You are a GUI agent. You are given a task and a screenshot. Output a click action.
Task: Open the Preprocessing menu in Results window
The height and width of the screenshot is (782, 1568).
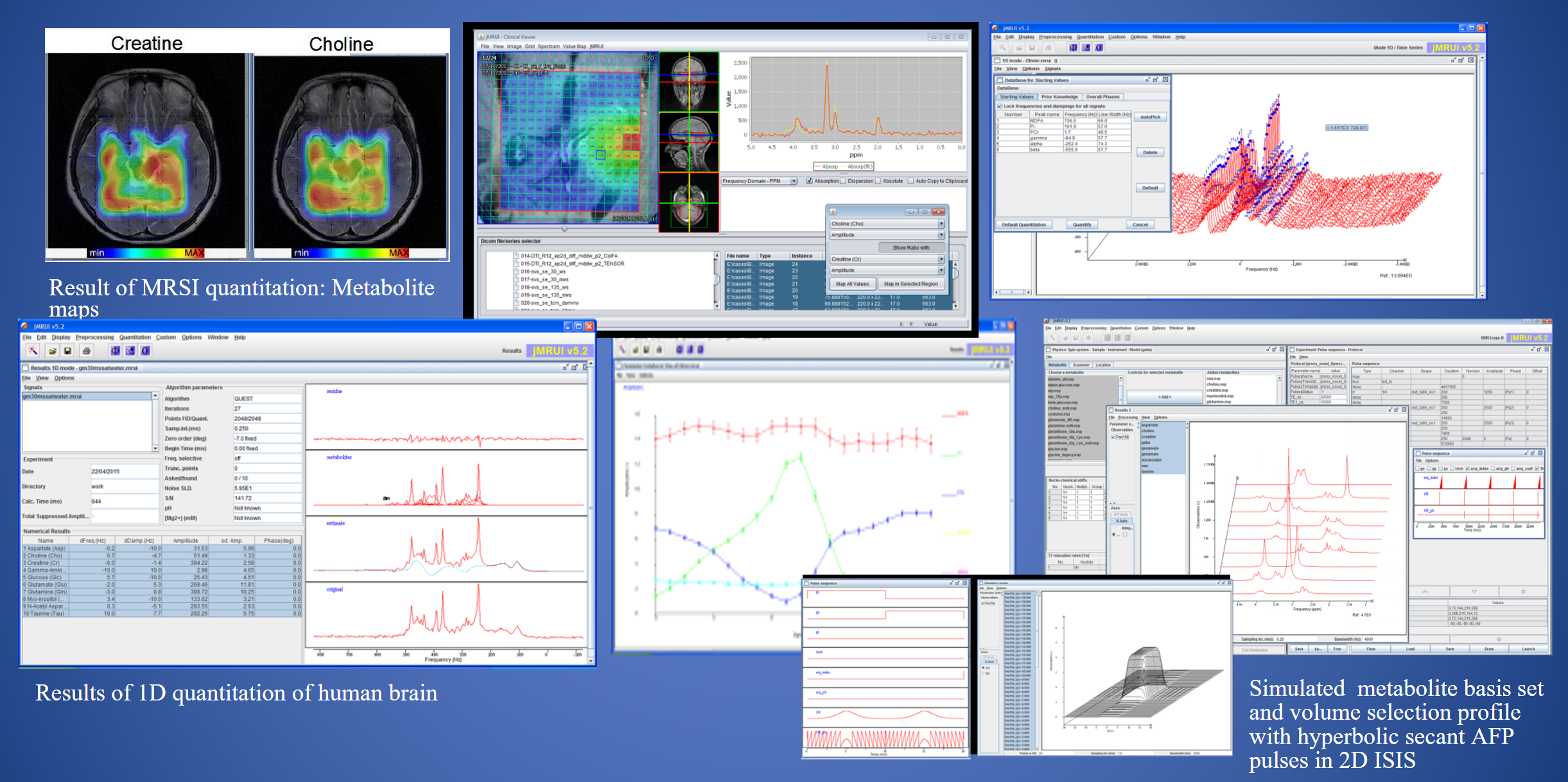point(94,337)
